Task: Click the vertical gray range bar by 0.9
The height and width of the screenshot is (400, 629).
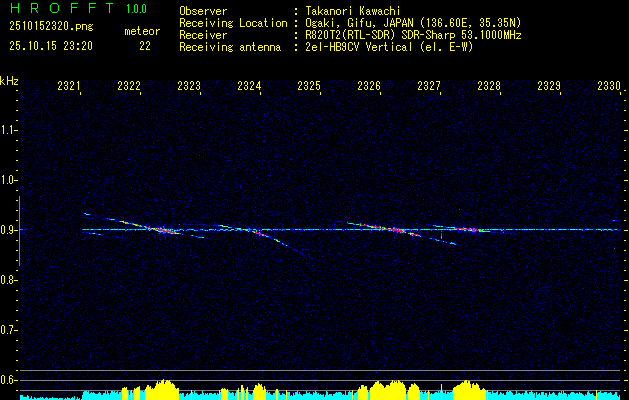Action: click(19, 231)
